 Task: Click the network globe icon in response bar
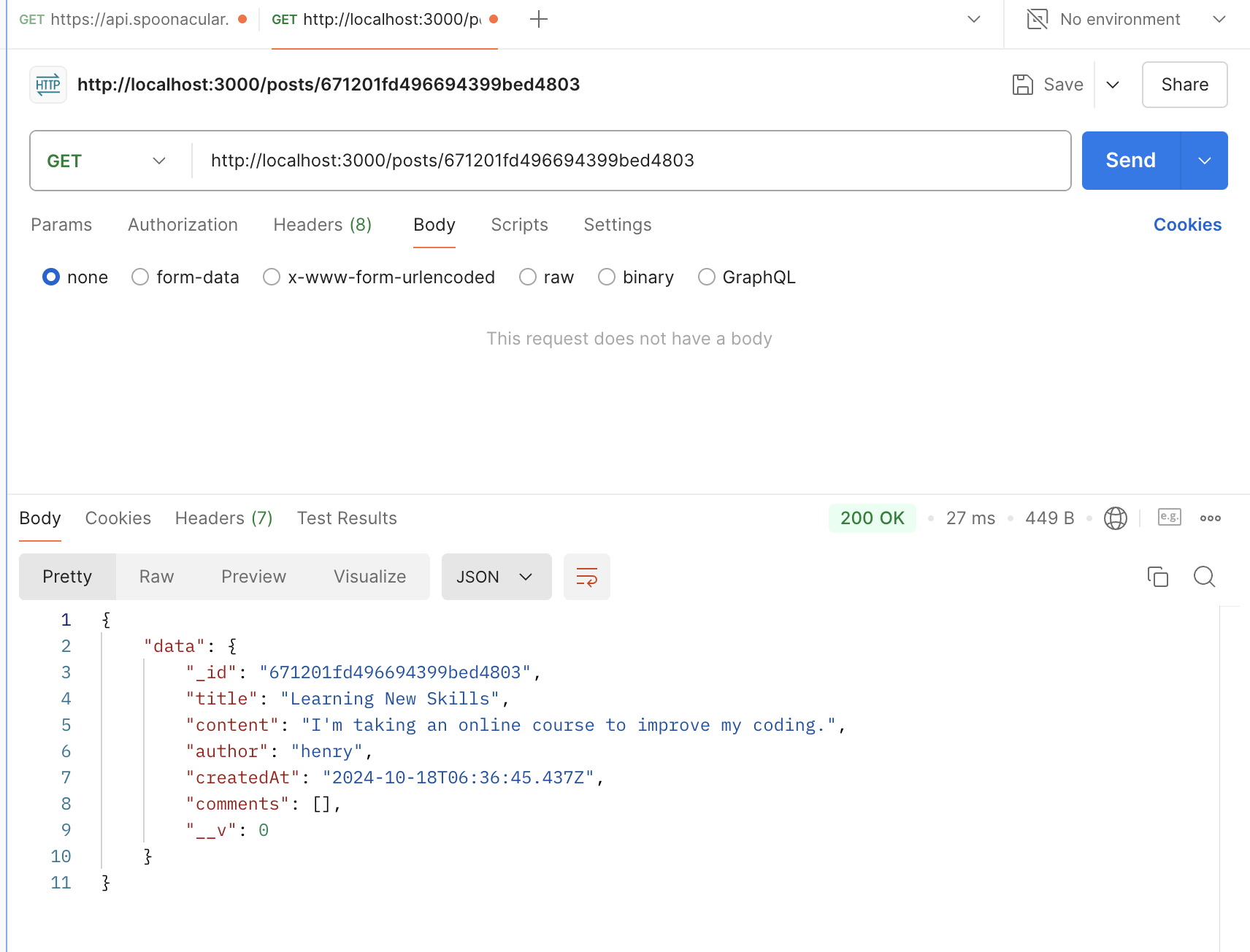pos(1116,518)
